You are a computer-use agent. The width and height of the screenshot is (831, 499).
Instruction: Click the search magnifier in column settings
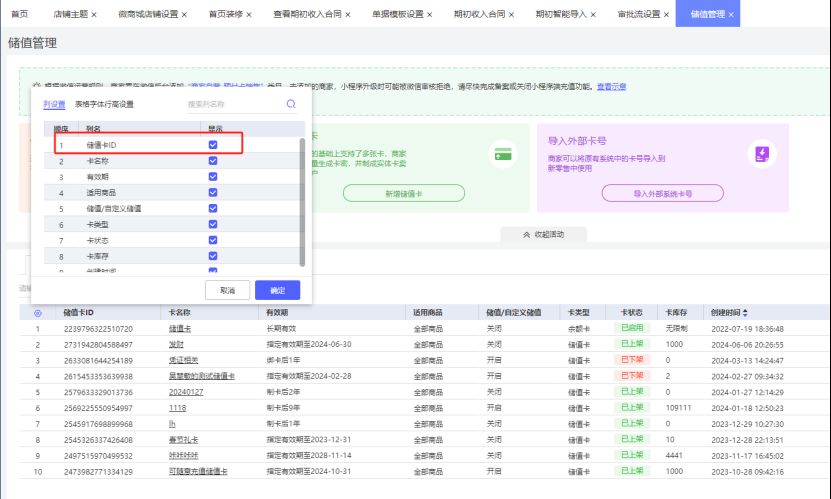click(291, 104)
